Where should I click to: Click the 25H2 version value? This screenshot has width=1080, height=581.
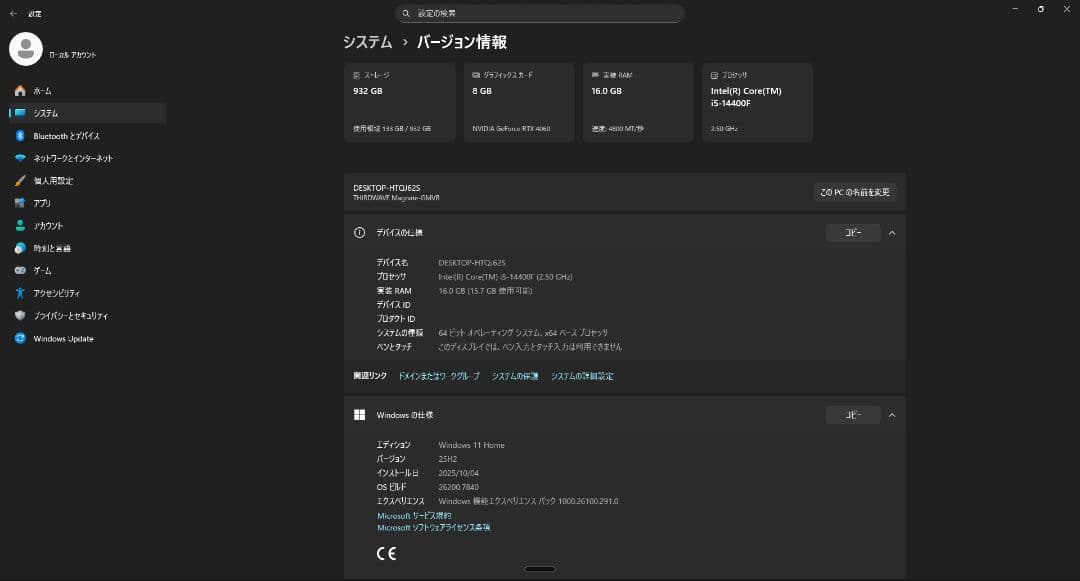coord(448,459)
